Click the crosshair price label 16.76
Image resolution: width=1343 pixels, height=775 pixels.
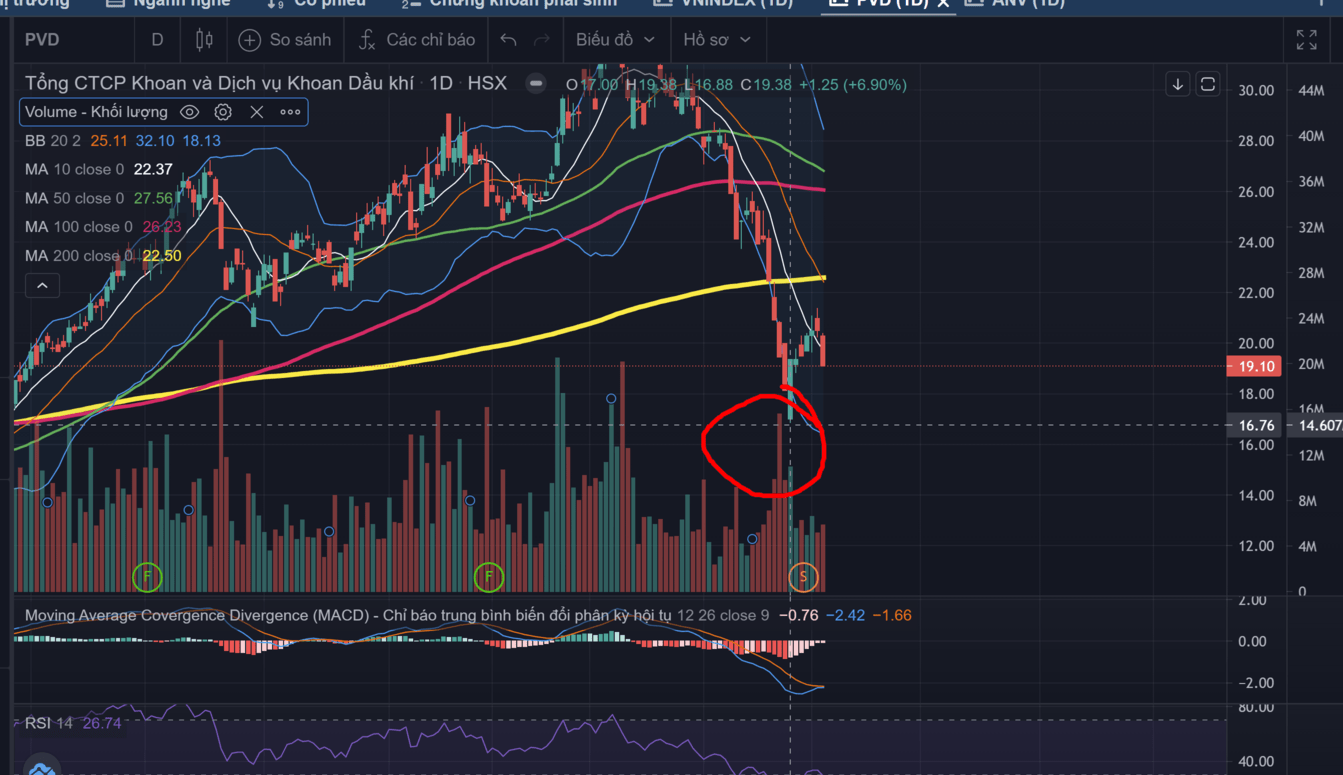click(x=1256, y=425)
